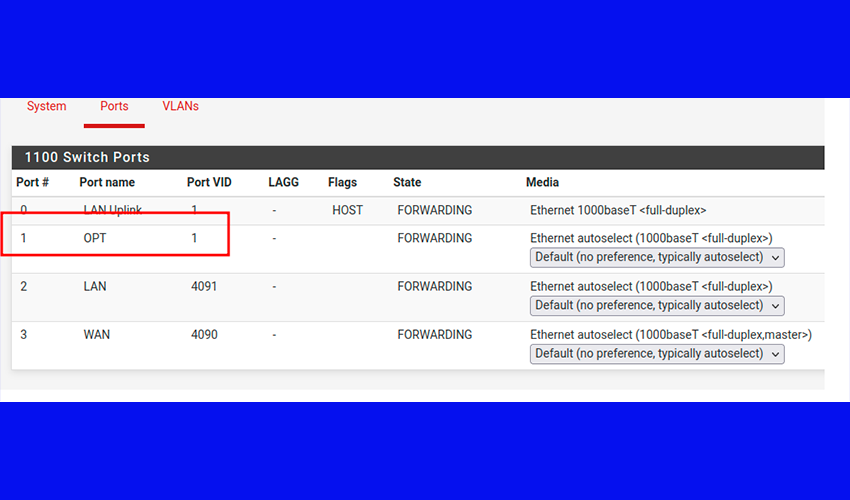This screenshot has width=850, height=500.
Task: Click the Port VID column header
Action: tap(209, 182)
